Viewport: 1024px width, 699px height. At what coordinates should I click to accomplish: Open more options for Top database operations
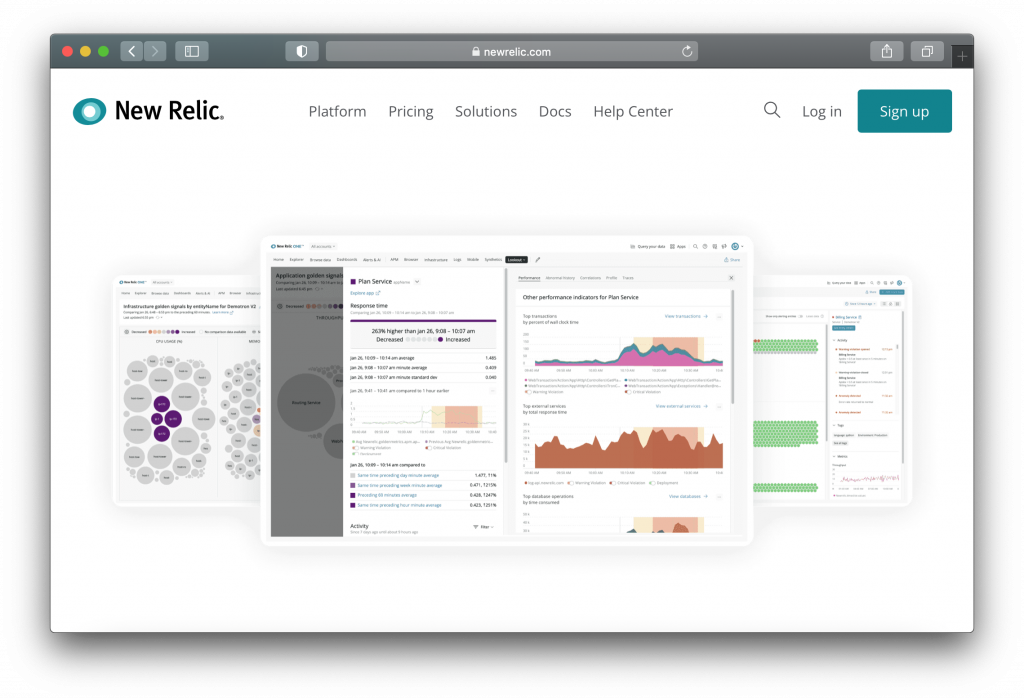pyautogui.click(x=719, y=497)
